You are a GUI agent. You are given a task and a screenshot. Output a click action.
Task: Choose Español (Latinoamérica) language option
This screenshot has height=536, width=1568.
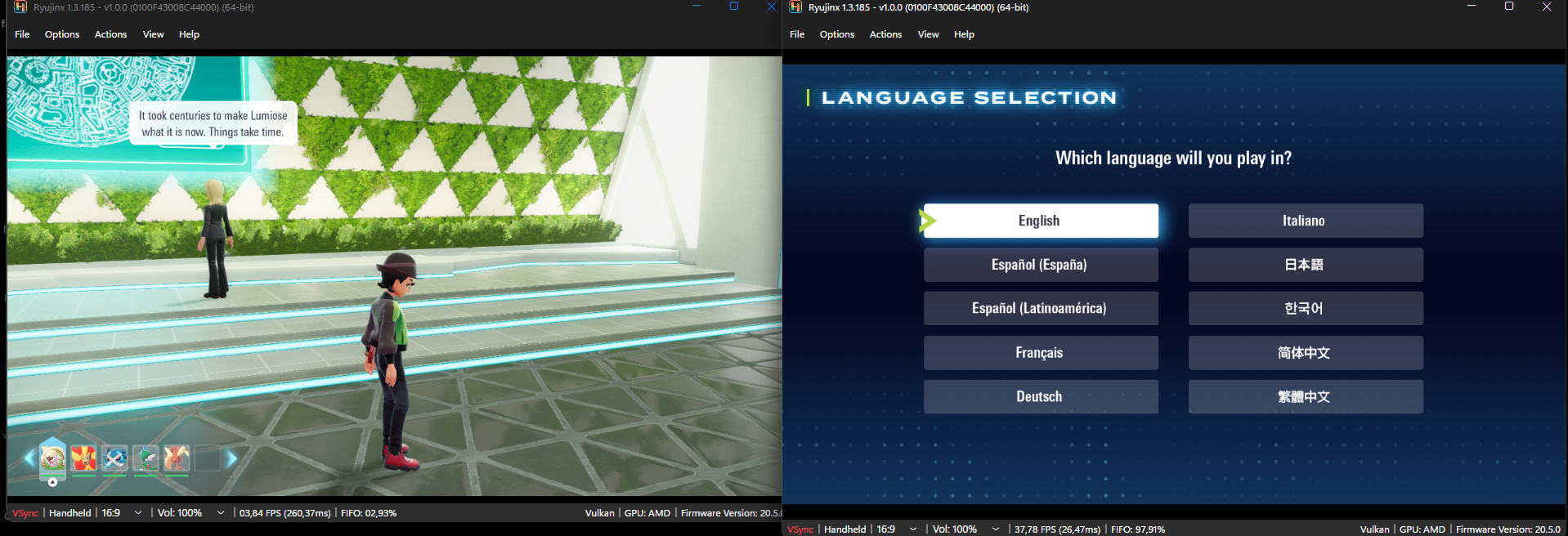click(1041, 308)
